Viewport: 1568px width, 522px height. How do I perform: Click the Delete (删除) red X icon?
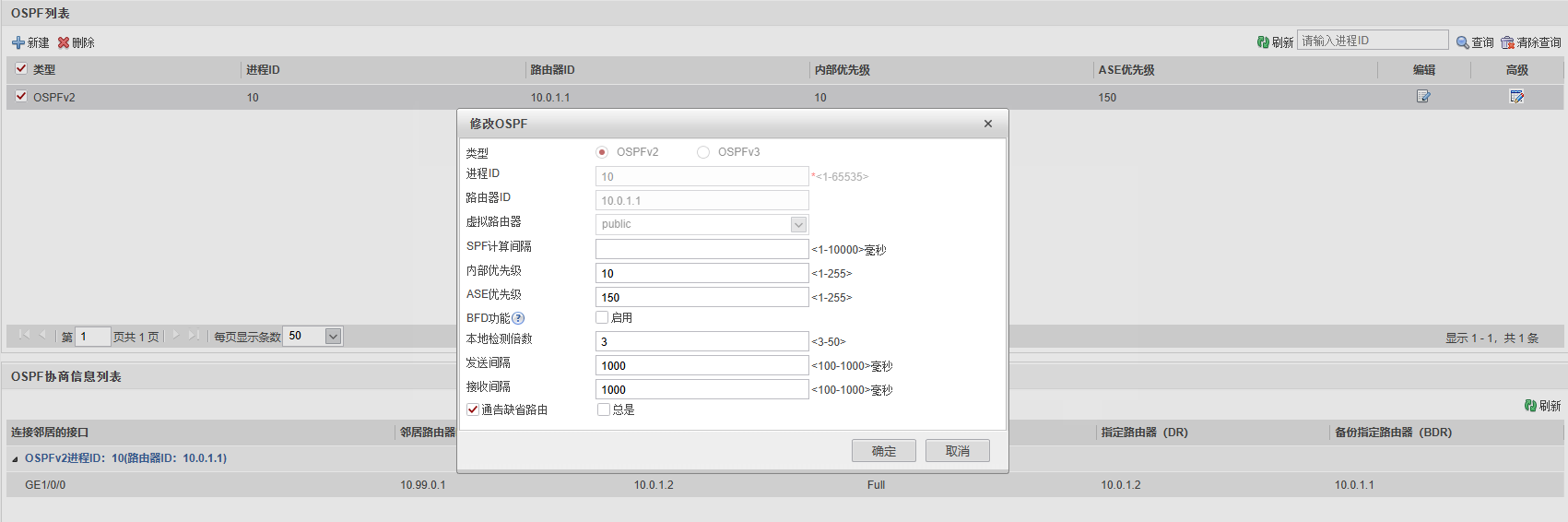pos(64,42)
